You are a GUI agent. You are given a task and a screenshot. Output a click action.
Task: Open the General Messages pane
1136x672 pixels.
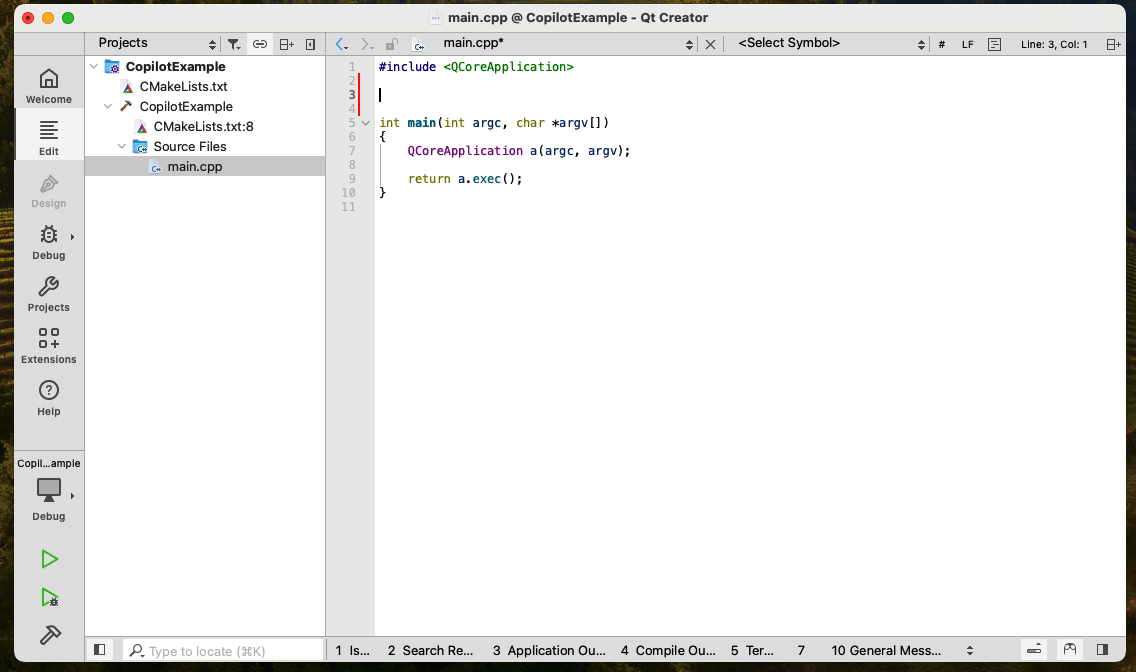(x=886, y=650)
